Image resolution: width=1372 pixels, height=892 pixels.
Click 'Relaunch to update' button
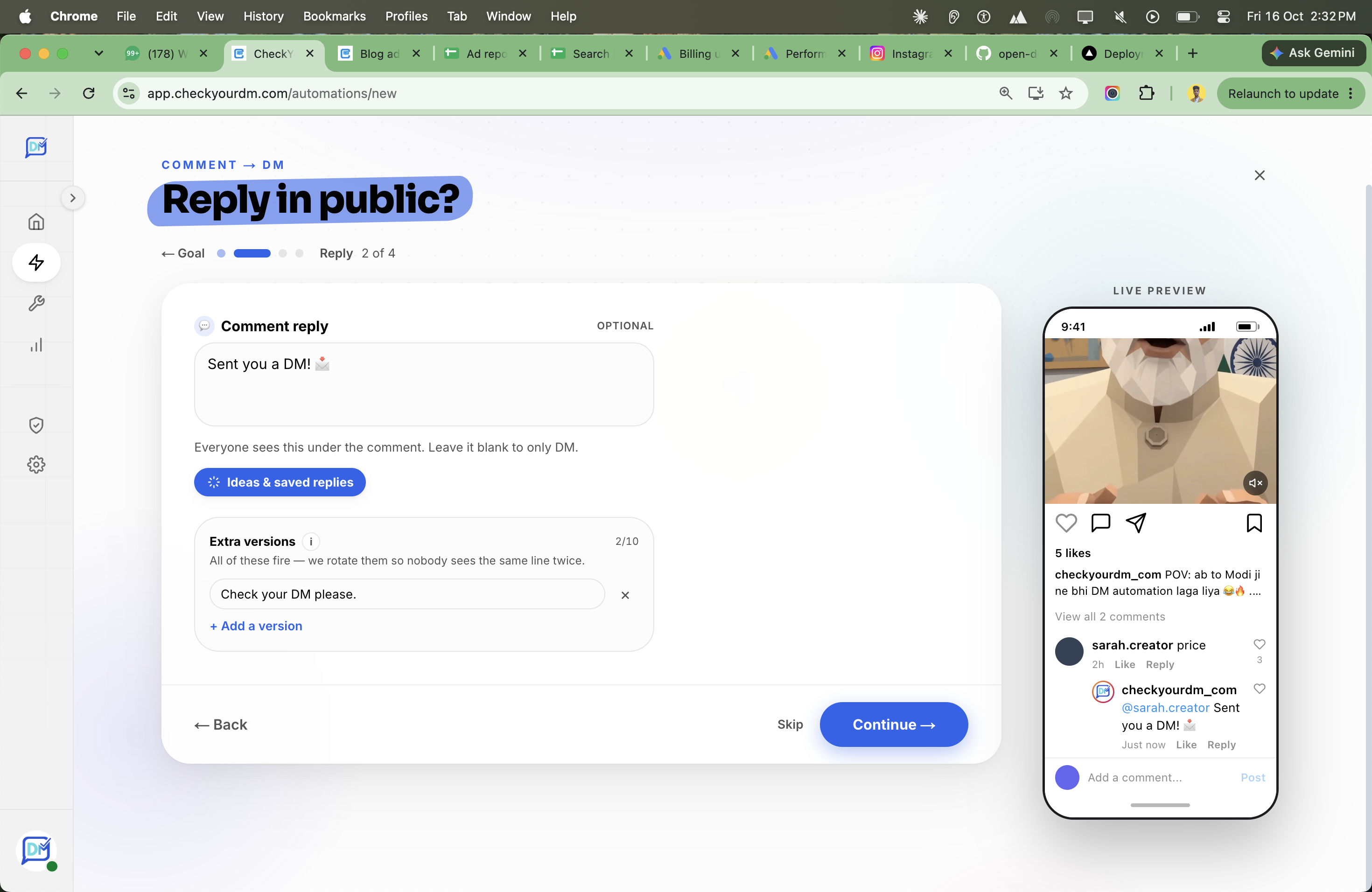point(1291,93)
